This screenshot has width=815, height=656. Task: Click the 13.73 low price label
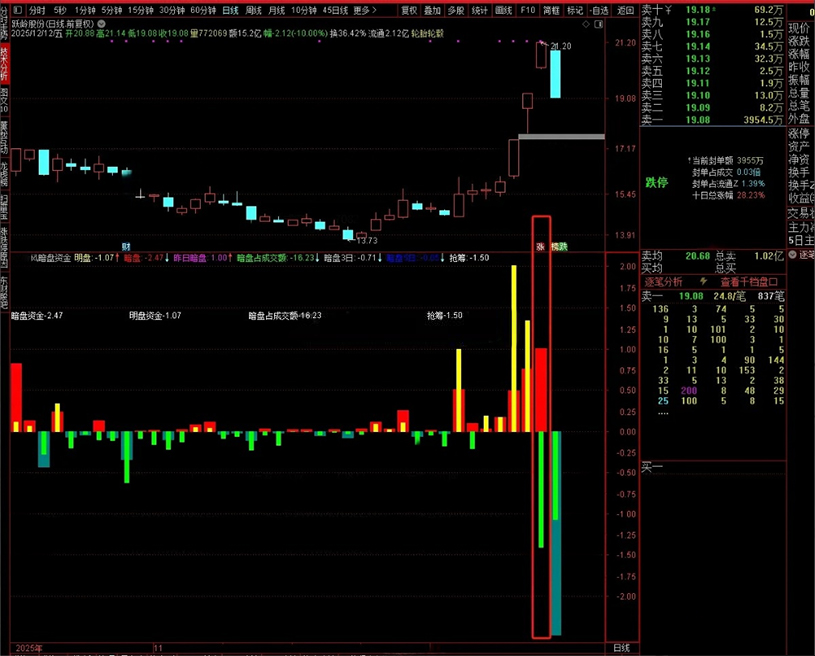click(x=367, y=241)
